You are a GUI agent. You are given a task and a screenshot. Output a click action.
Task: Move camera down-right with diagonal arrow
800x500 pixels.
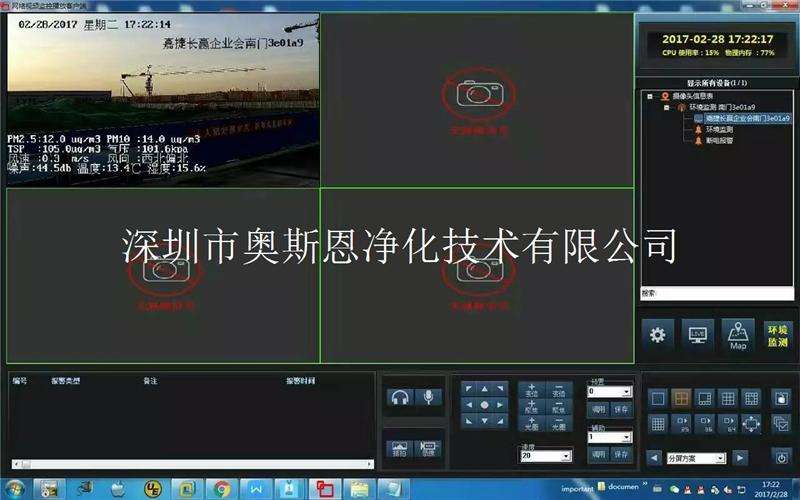pos(501,421)
